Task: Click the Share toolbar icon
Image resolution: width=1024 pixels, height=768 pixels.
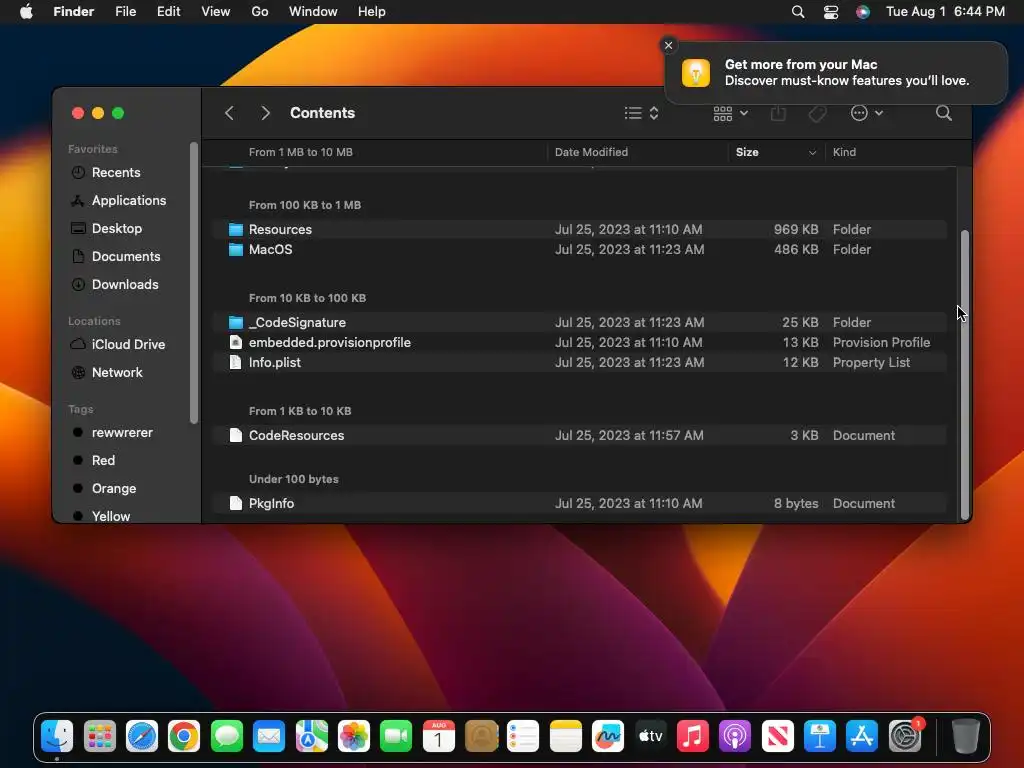Action: tap(778, 113)
